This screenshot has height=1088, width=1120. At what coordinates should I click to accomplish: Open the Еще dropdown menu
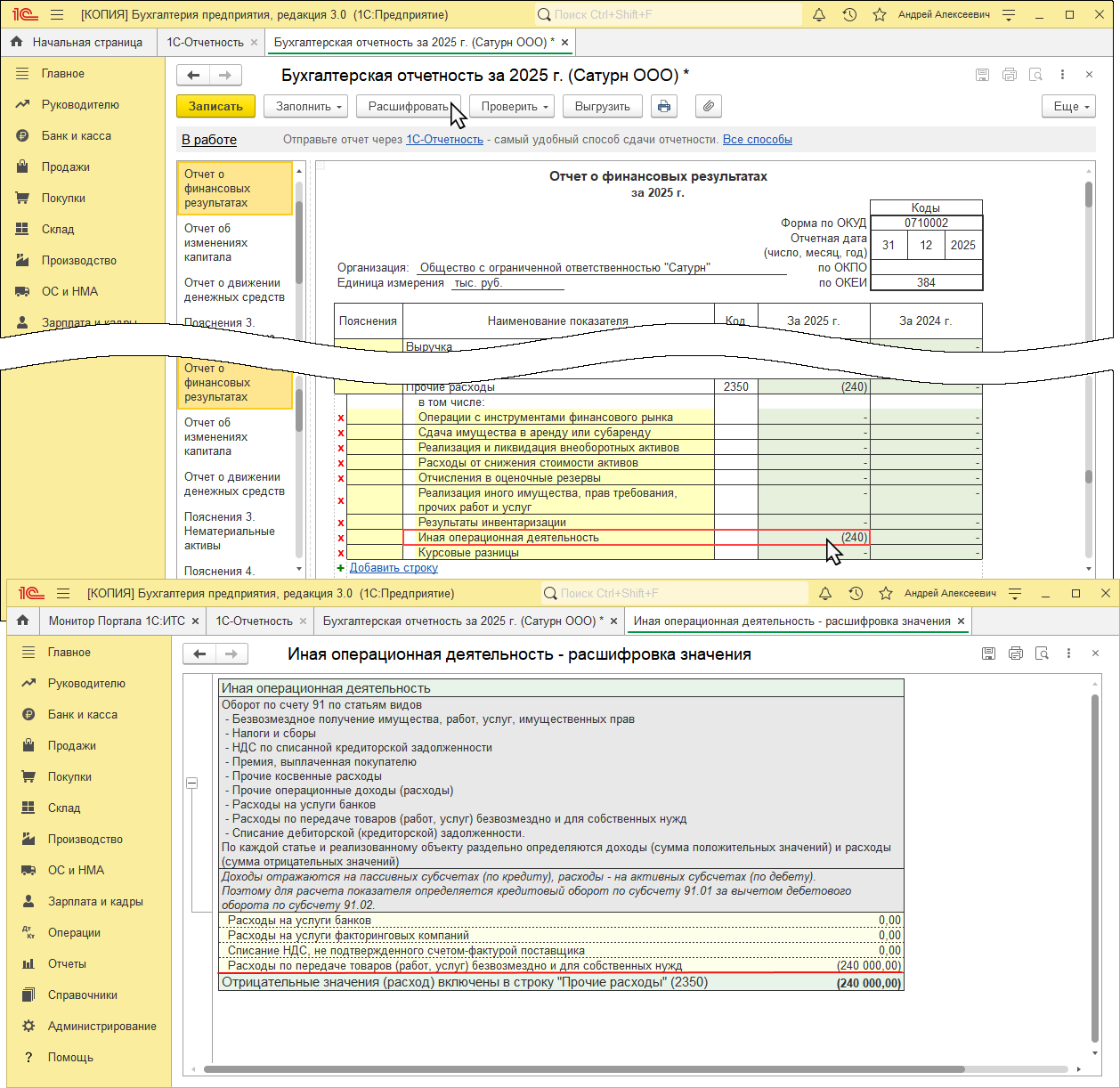click(1068, 106)
